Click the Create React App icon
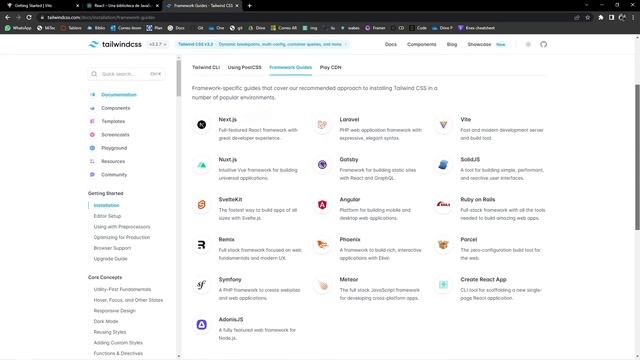 pos(443,285)
